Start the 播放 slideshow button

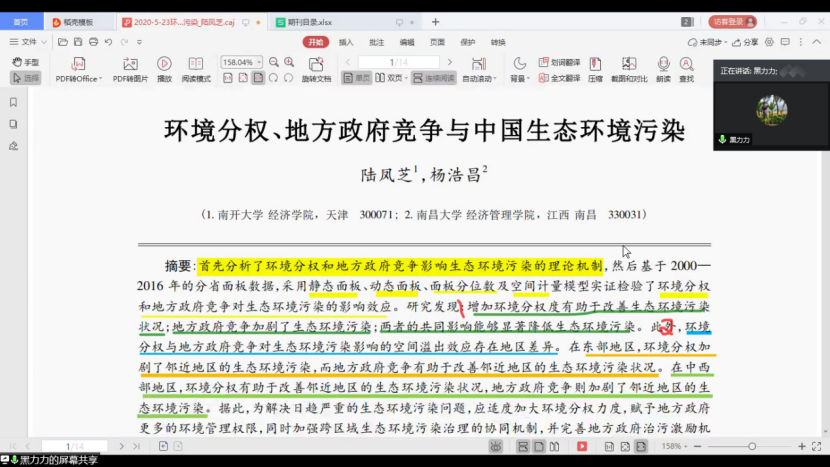(x=164, y=70)
